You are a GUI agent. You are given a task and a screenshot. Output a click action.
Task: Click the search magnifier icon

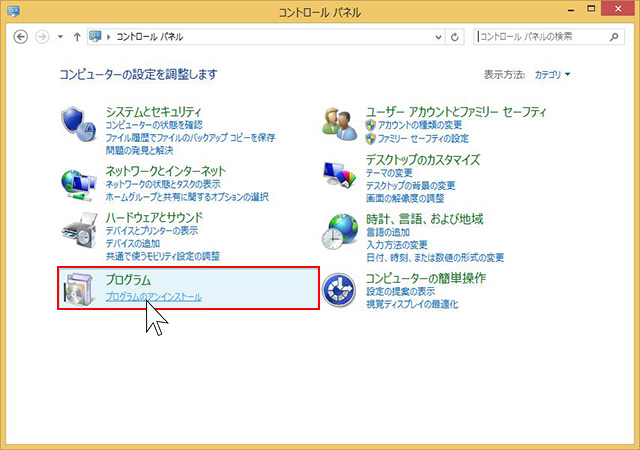coord(614,37)
